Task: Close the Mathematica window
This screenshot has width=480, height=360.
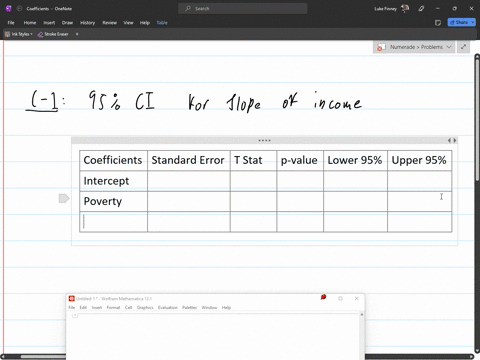Action: [357, 298]
